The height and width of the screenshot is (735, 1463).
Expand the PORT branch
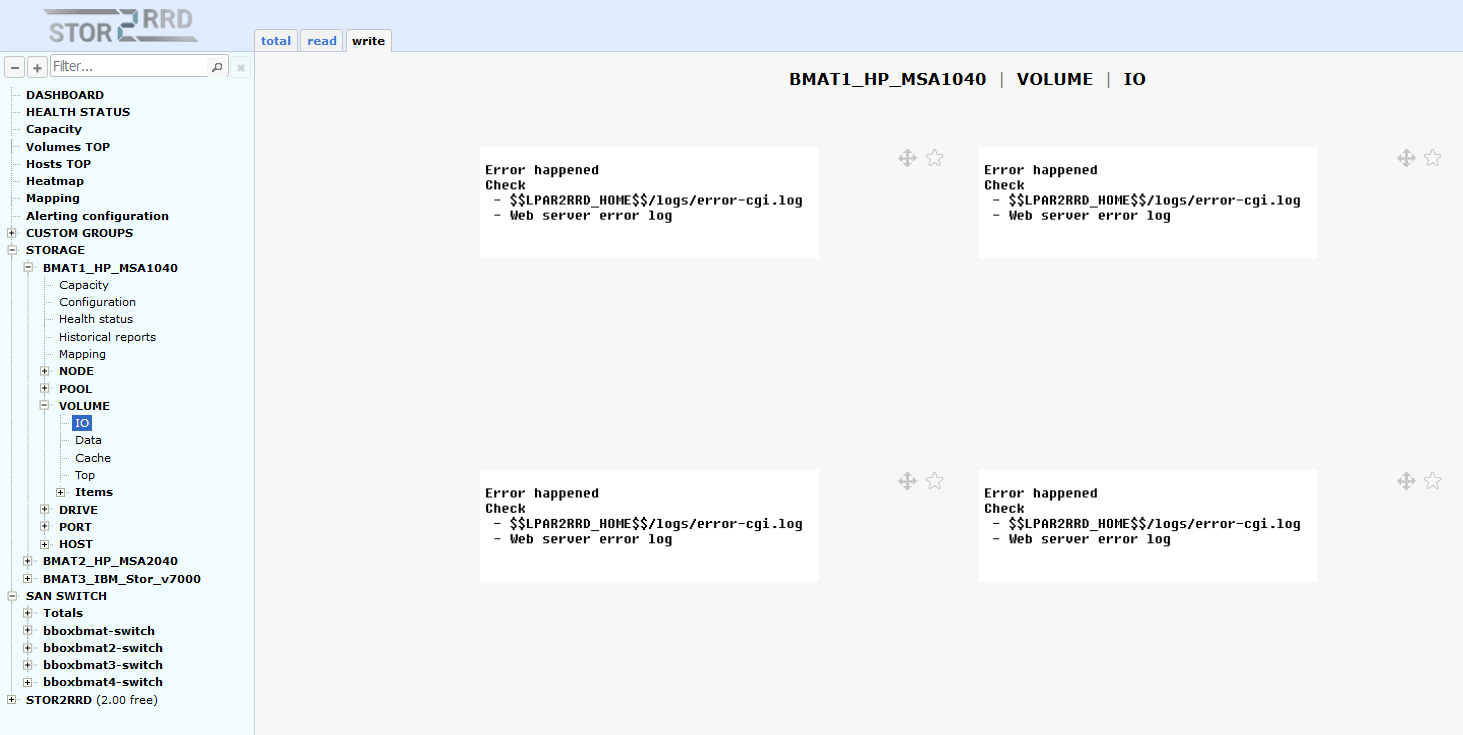(x=45, y=527)
